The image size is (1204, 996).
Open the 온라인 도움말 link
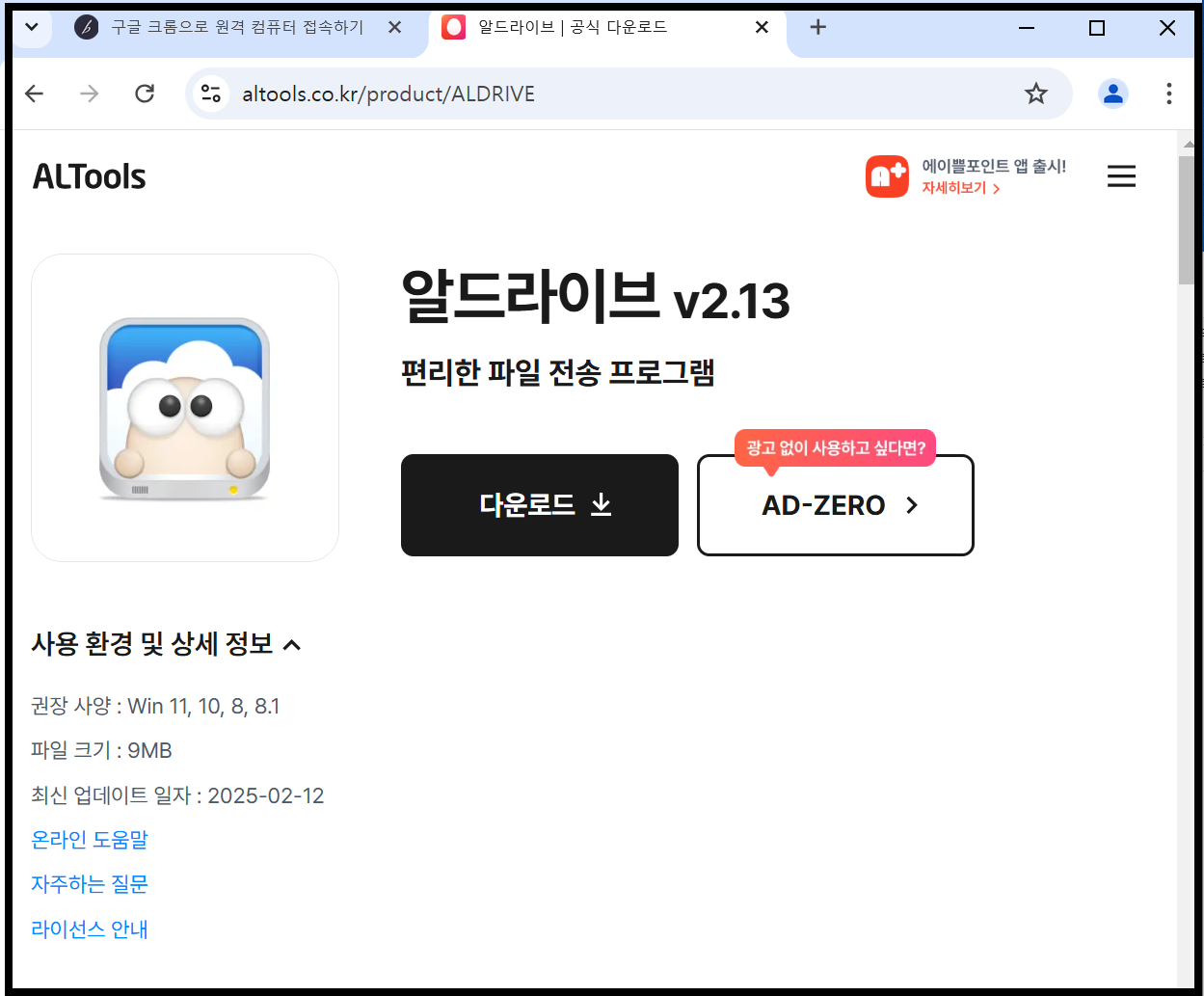(90, 840)
